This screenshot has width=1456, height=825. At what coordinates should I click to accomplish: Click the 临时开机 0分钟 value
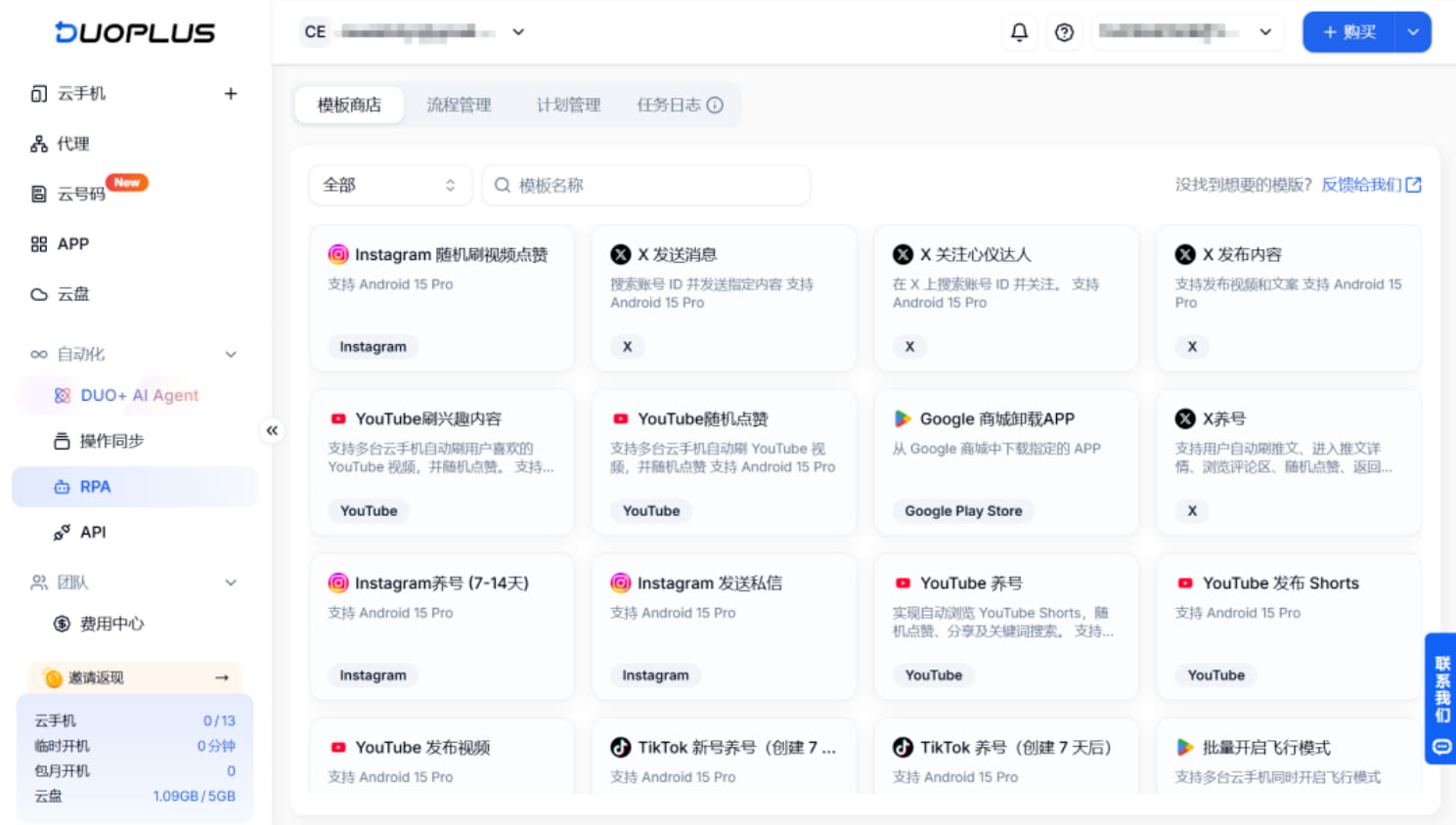tap(216, 745)
